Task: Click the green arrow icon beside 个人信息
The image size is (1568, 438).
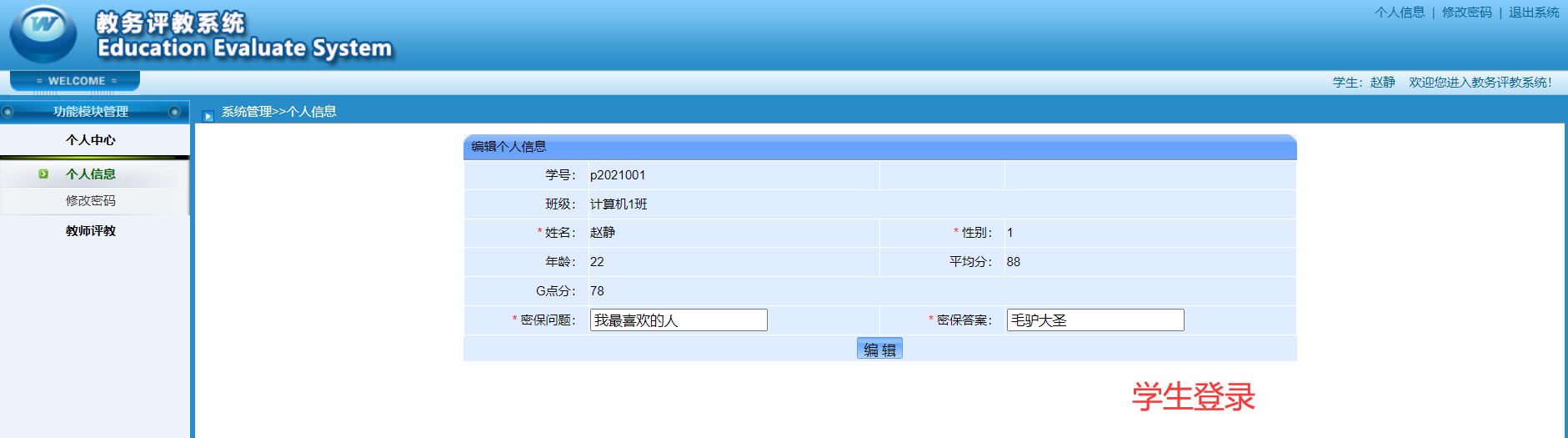Action: [43, 174]
